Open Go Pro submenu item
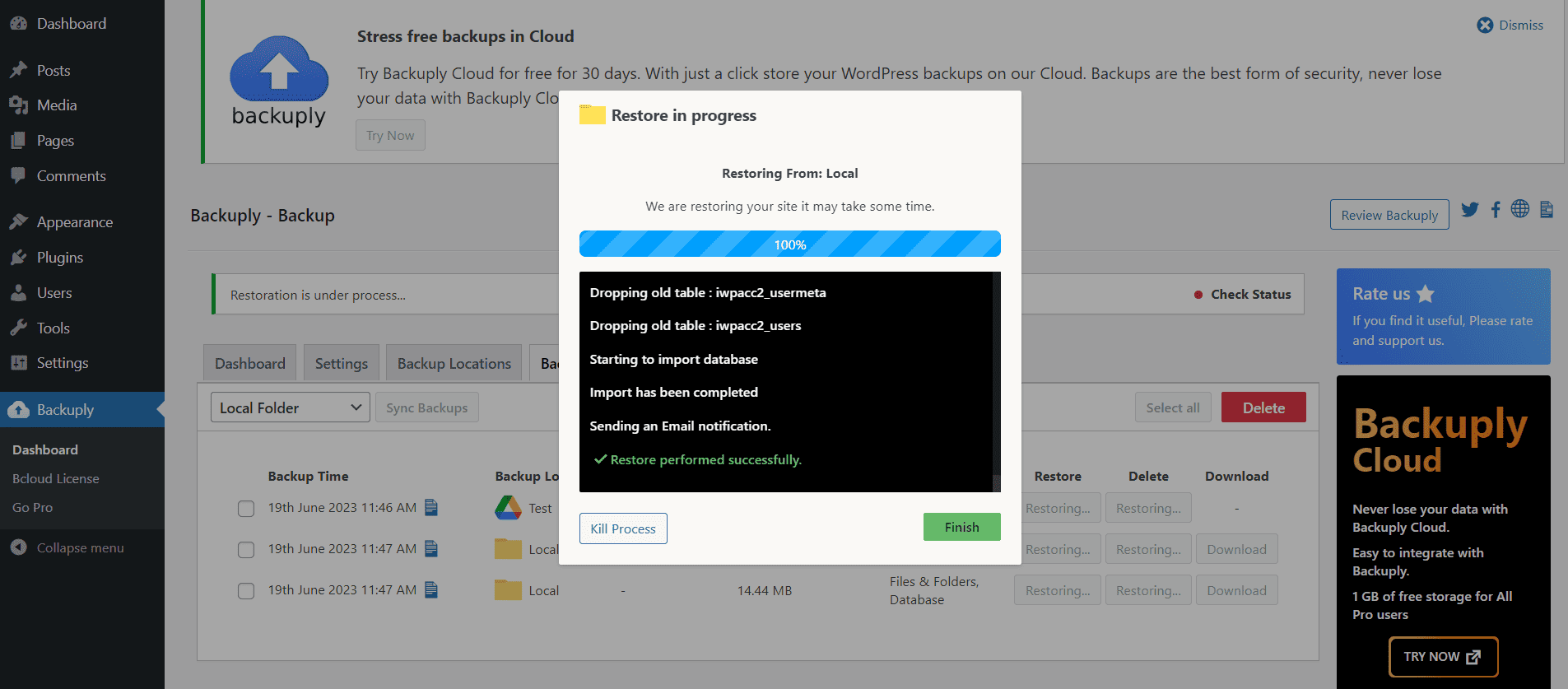The height and width of the screenshot is (689, 1568). 33,507
